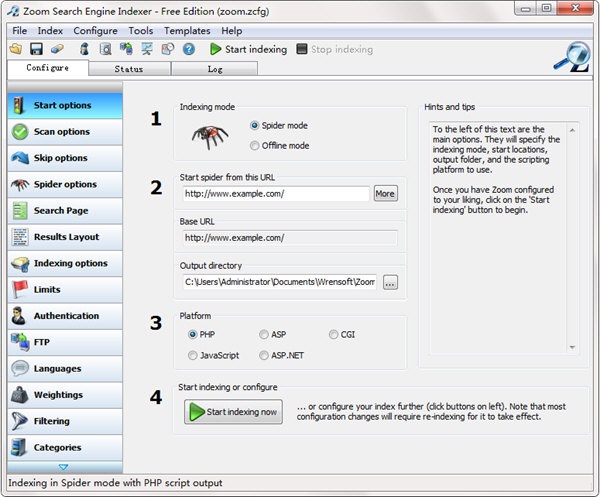Viewport: 600px width, 497px height.
Task: Click the scheduler clock toolbar icon
Action: click(x=168, y=49)
